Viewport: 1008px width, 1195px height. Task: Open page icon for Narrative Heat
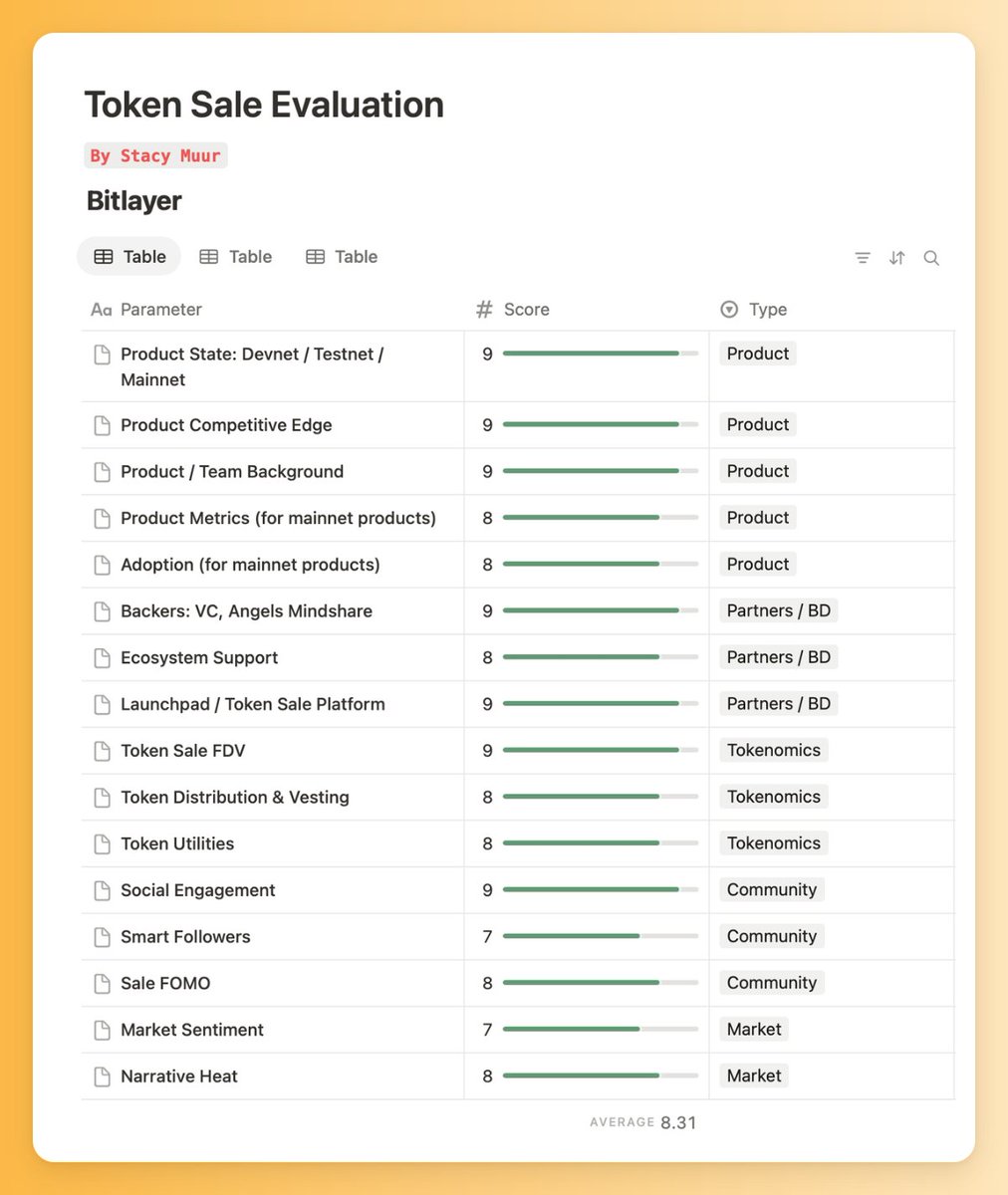pos(102,1076)
